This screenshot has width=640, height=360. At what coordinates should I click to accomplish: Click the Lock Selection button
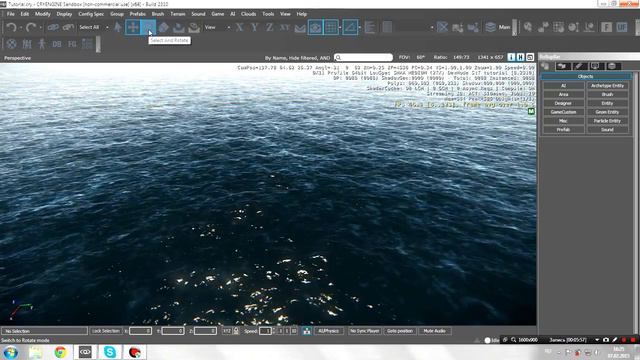pyautogui.click(x=106, y=331)
